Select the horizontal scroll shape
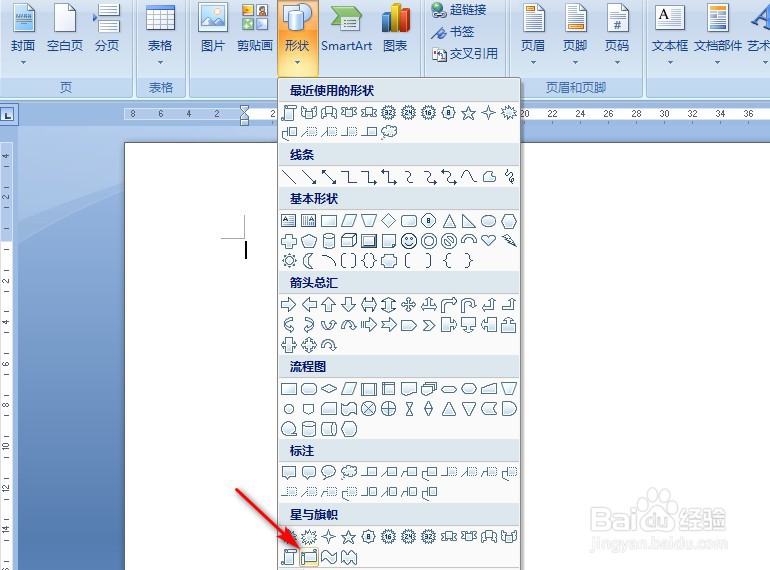The width and height of the screenshot is (770, 570). pos(309,557)
